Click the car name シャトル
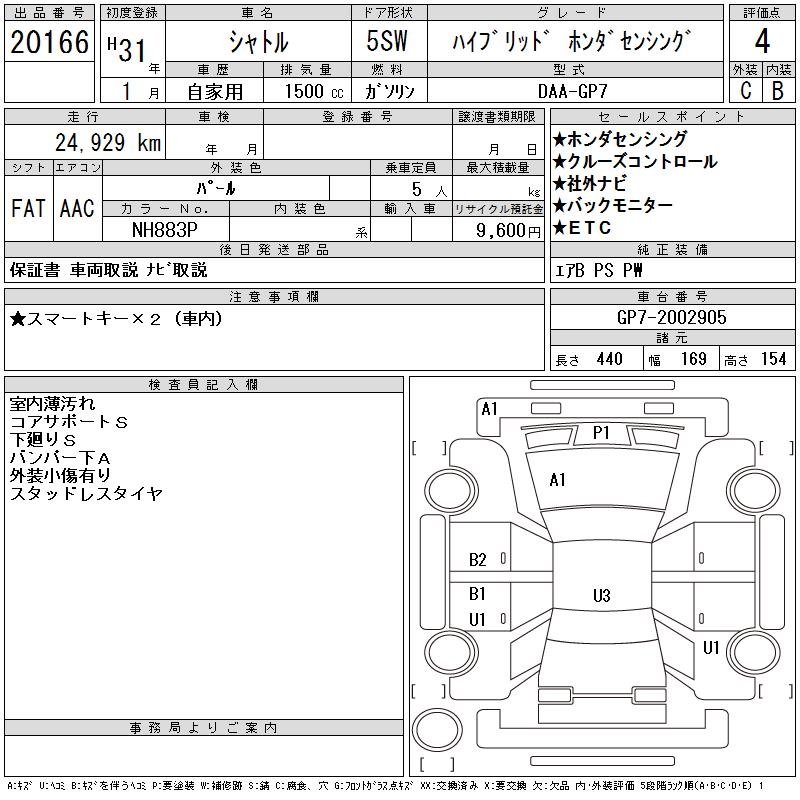Screen dimensions: 800x800 click(258, 41)
